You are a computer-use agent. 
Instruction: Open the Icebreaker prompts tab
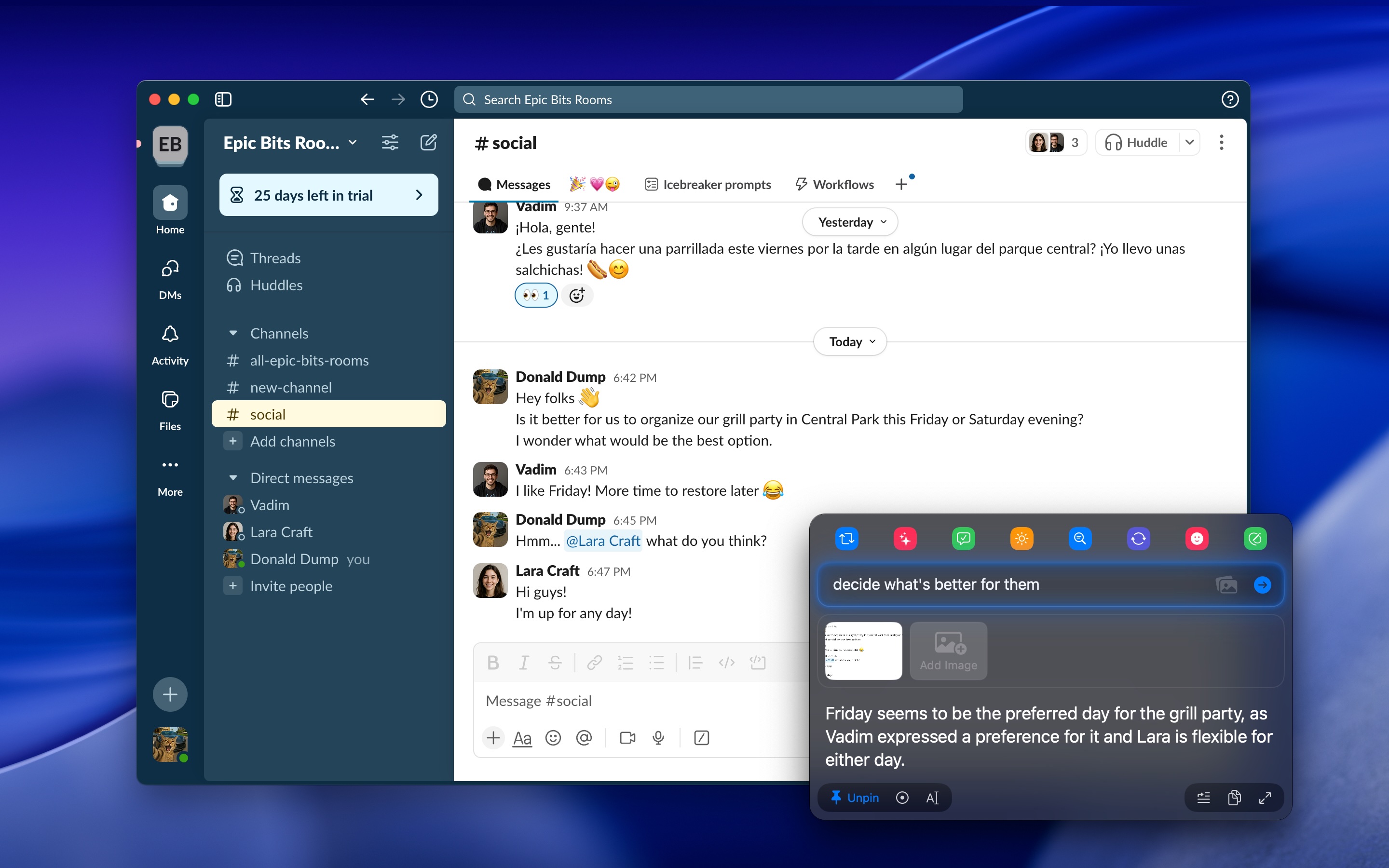(708, 184)
